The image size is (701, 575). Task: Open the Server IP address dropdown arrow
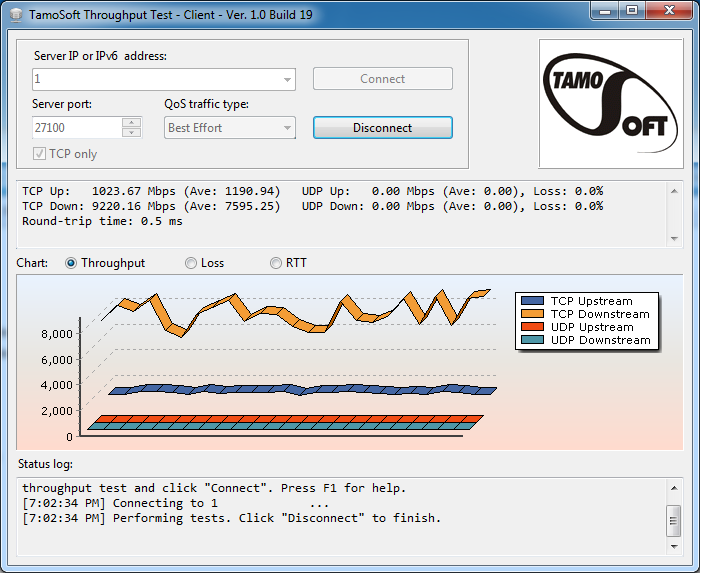[x=287, y=80]
